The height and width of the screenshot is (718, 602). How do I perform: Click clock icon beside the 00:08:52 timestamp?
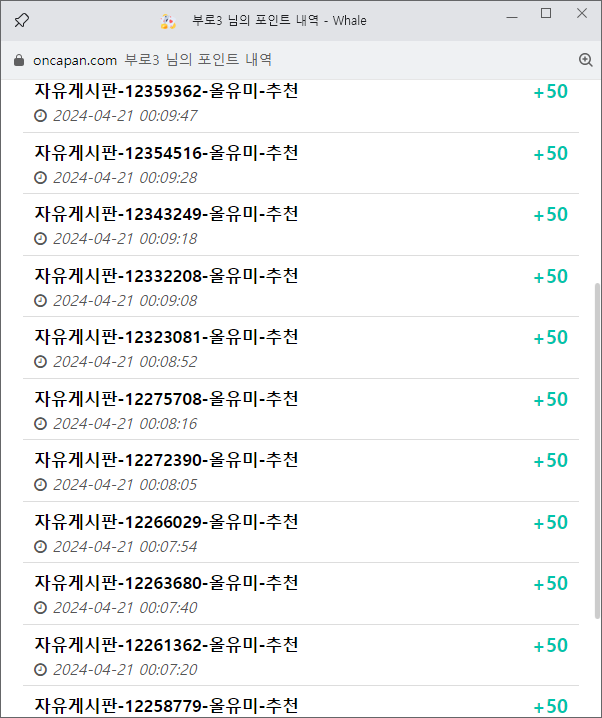[41, 362]
